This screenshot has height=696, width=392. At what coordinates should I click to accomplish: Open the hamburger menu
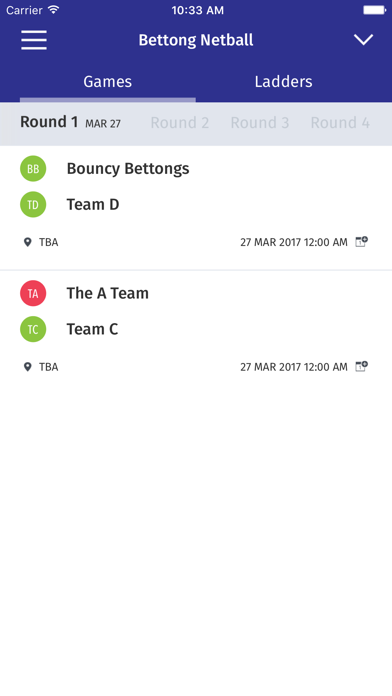click(34, 40)
